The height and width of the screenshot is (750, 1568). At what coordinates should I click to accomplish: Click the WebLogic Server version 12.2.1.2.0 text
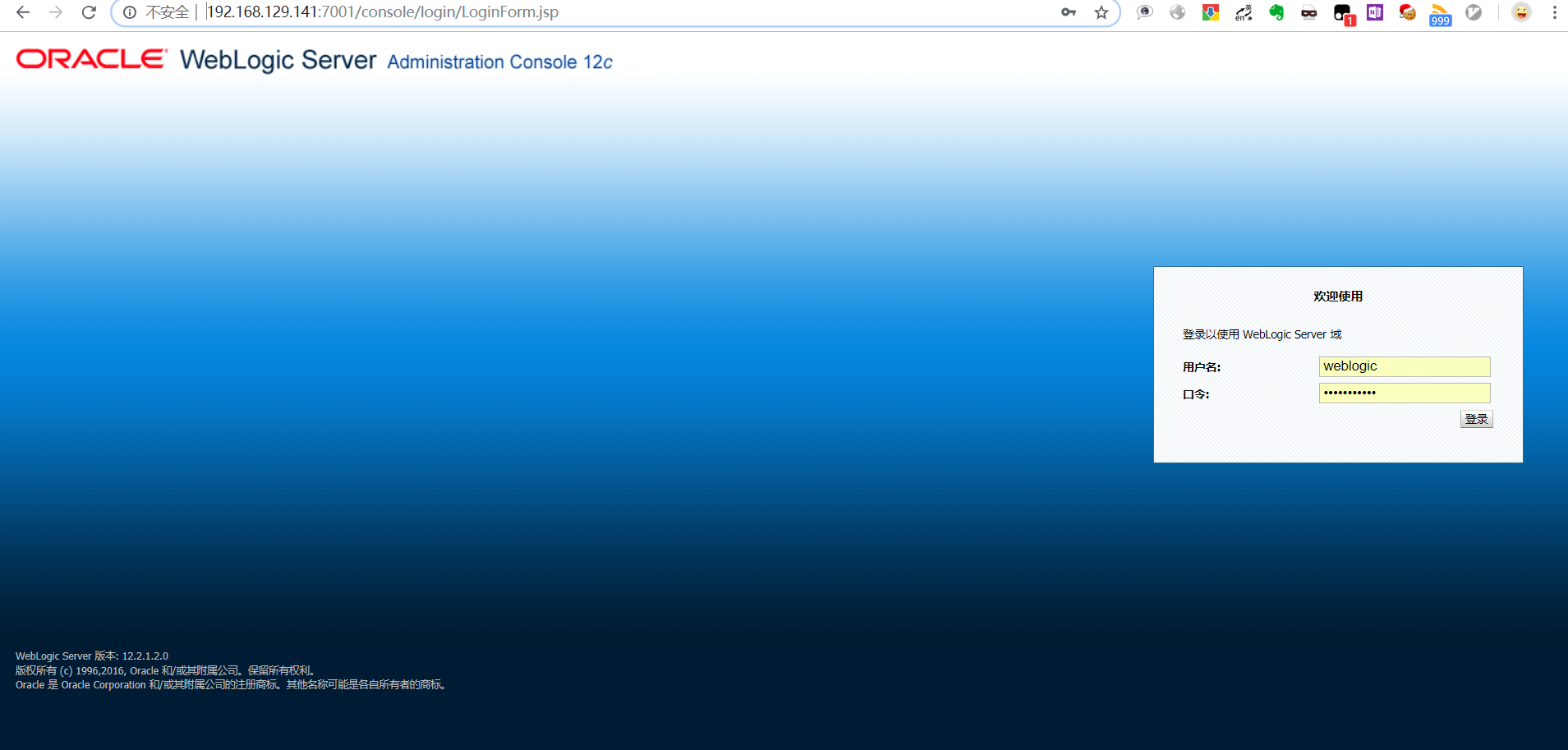pyautogui.click(x=92, y=656)
